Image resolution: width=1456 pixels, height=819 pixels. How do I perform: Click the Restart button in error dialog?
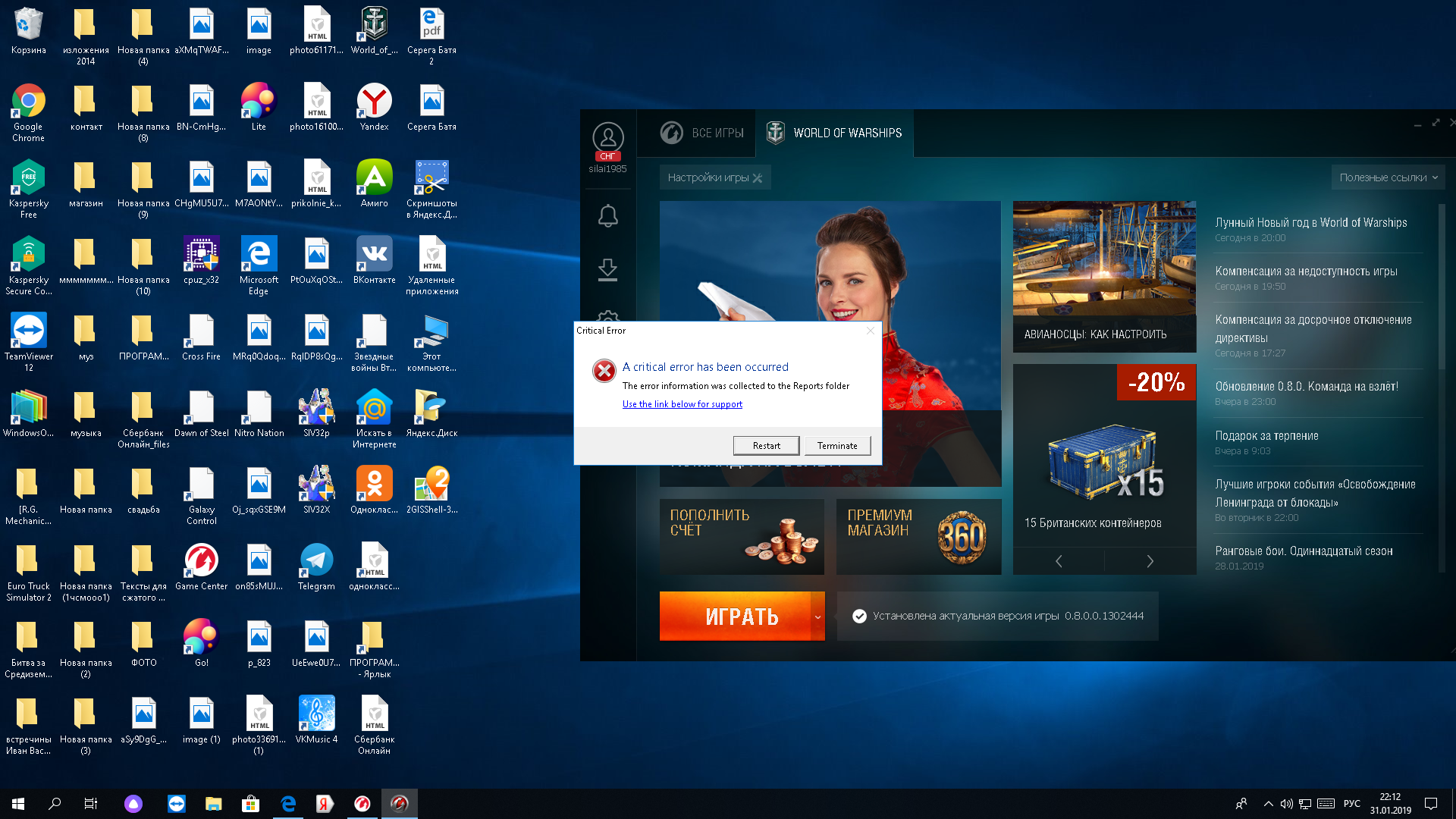coord(766,446)
